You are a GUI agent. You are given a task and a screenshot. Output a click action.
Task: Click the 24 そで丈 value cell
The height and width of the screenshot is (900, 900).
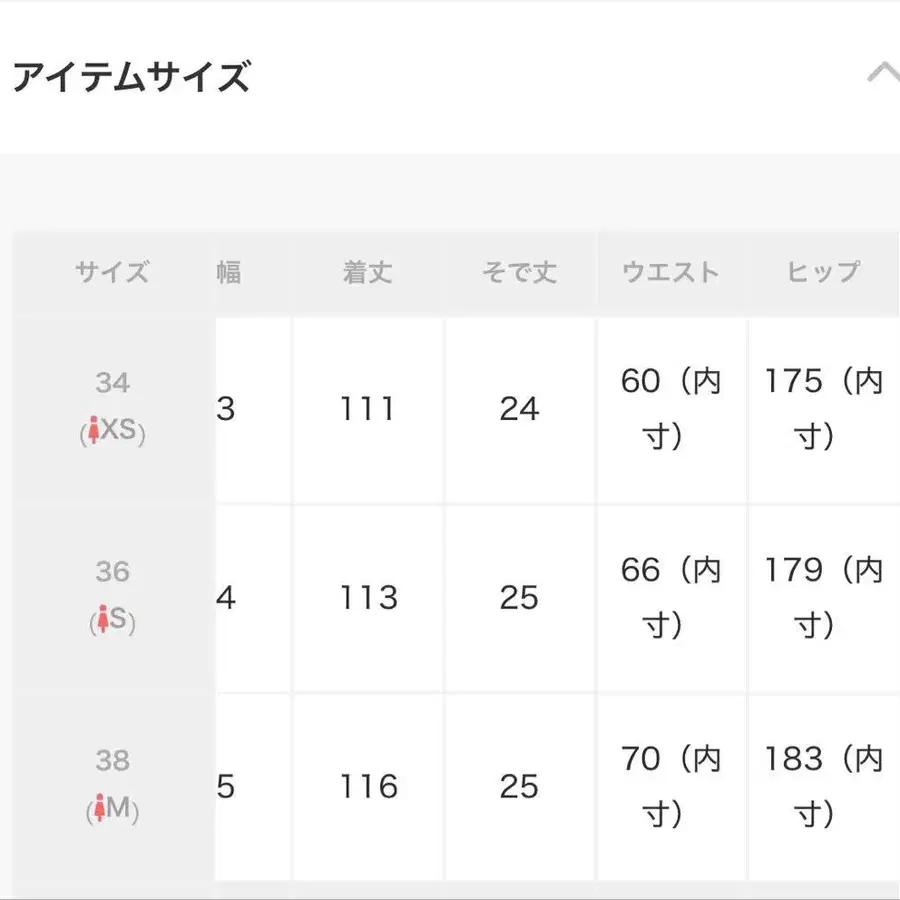point(519,409)
